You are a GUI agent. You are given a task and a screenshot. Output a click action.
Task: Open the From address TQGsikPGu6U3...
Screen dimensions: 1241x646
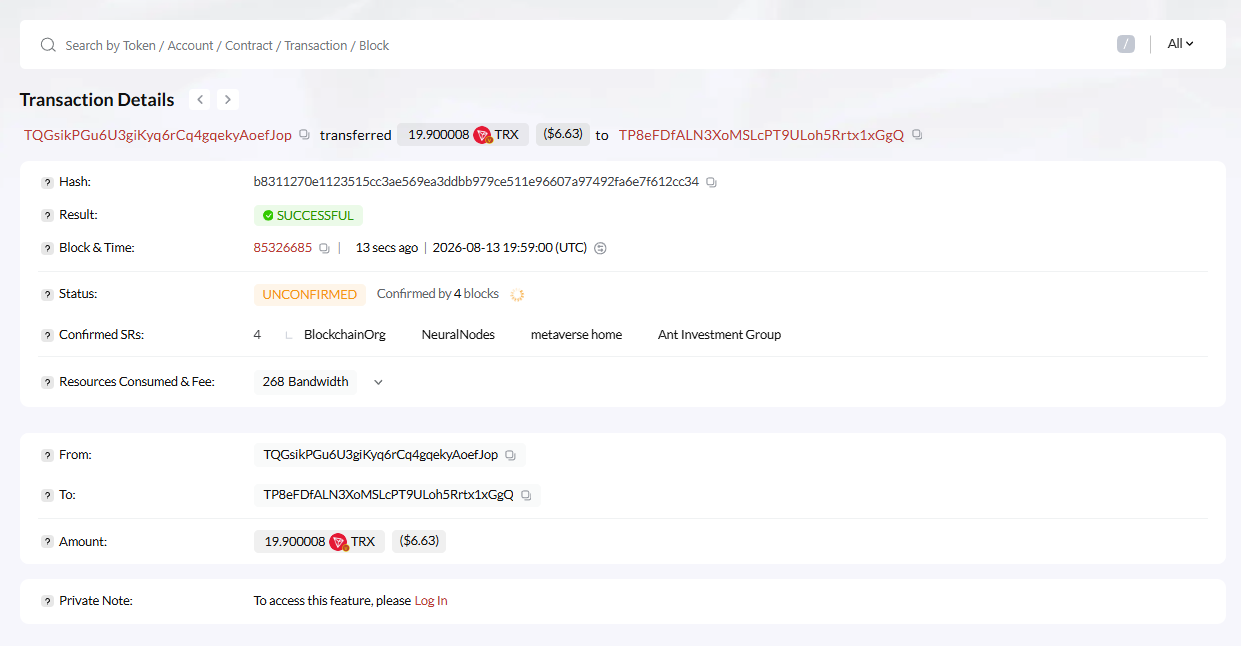click(381, 455)
